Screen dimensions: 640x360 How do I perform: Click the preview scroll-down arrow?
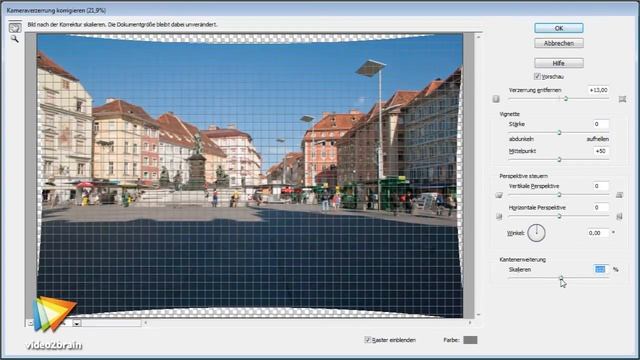[478, 315]
